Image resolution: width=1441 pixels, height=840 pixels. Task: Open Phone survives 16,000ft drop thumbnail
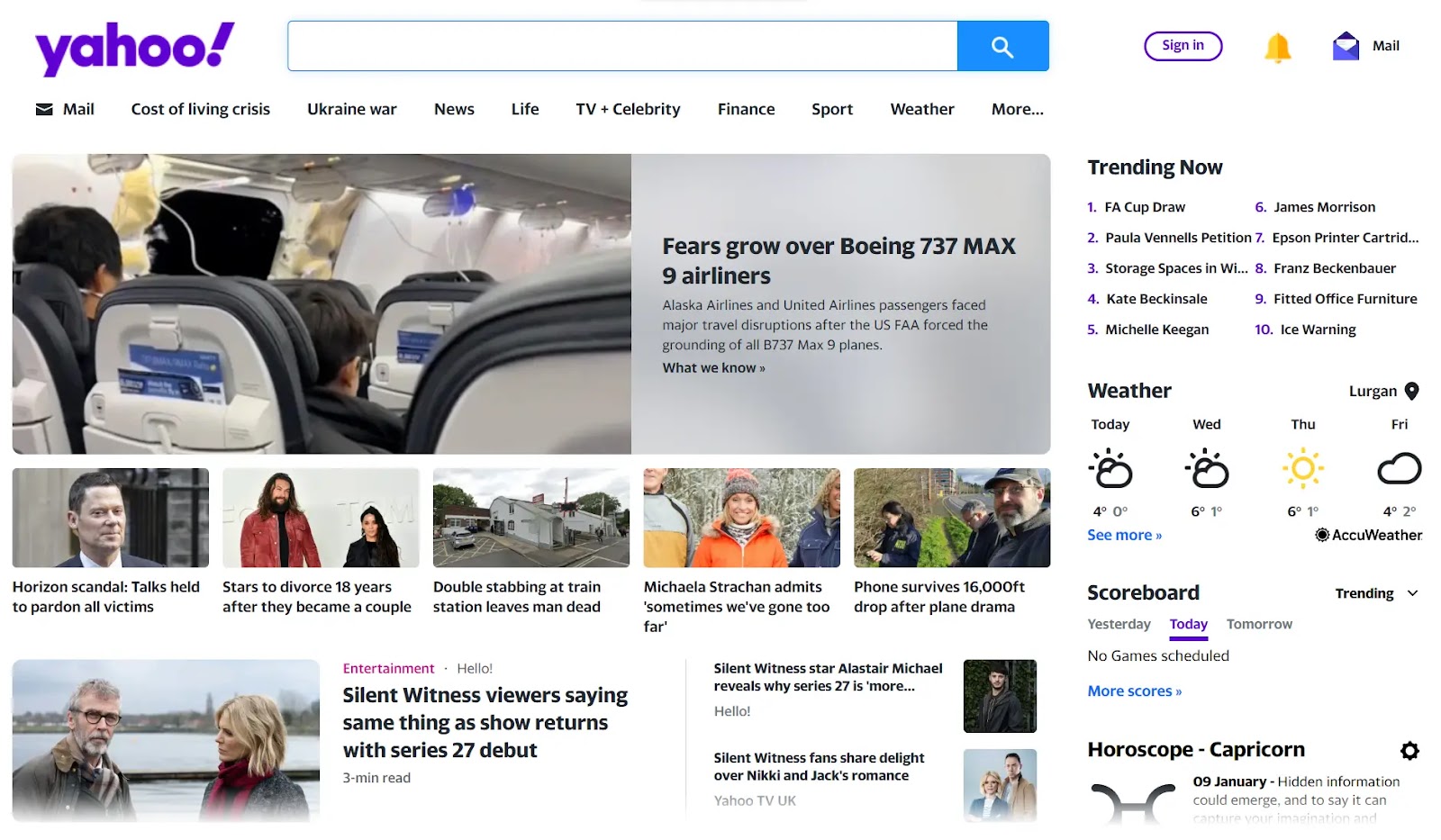pos(952,518)
